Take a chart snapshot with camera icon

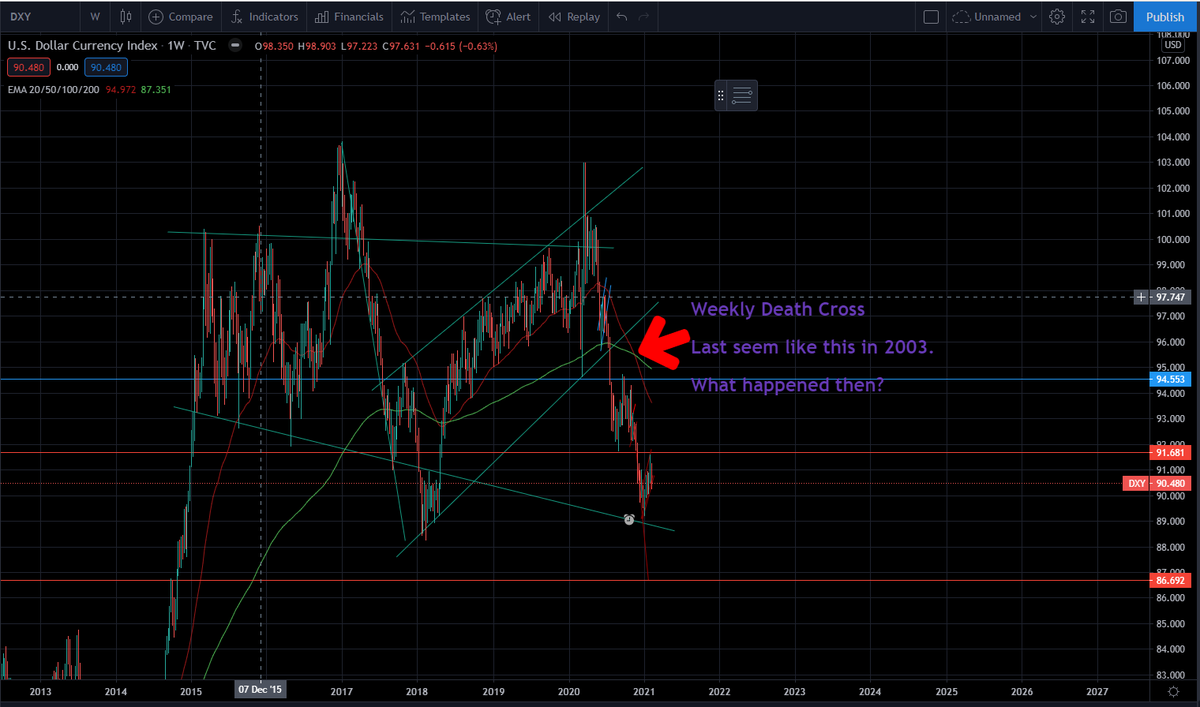1117,16
